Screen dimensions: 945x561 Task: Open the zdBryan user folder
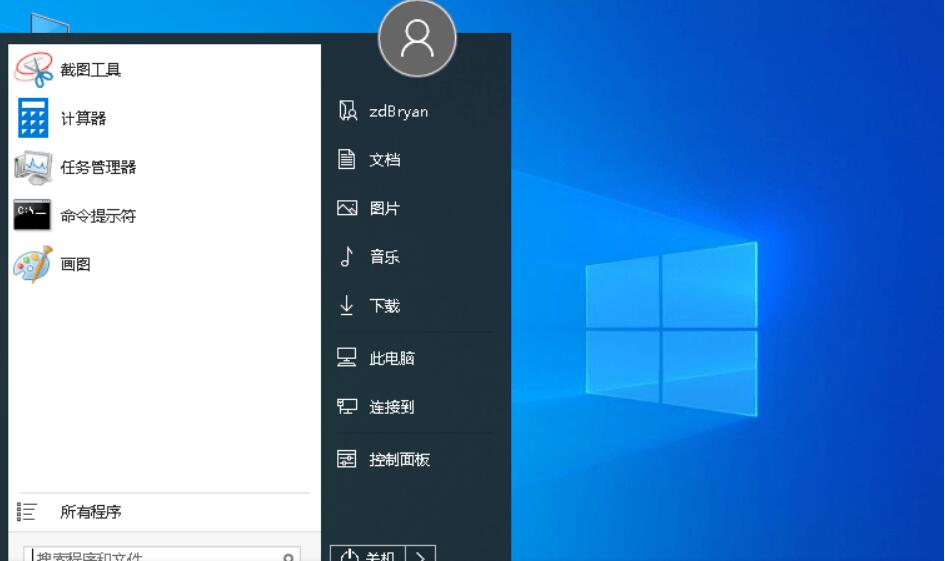pyautogui.click(x=397, y=111)
